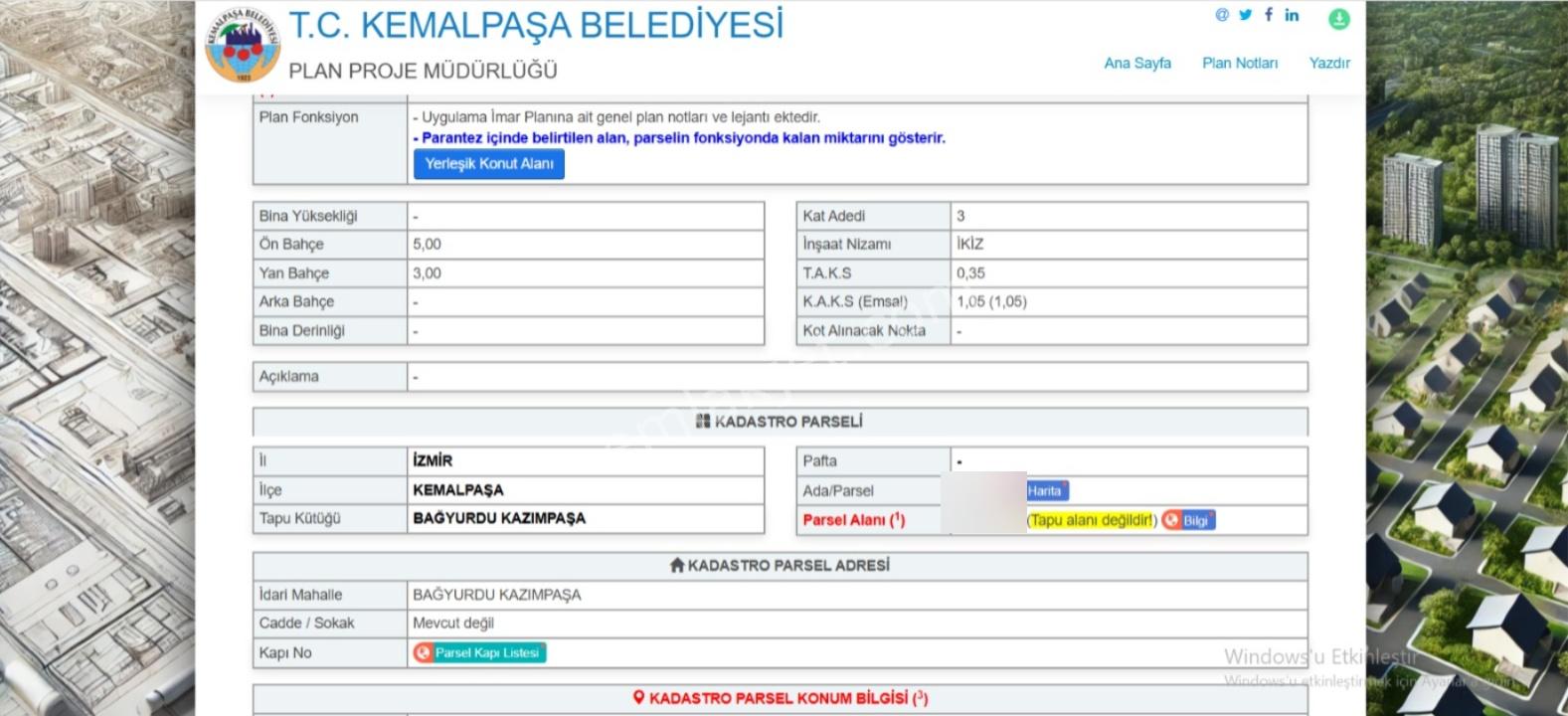Click the Açıklama label
Viewport: 1568px width, 716px height.
(288, 377)
